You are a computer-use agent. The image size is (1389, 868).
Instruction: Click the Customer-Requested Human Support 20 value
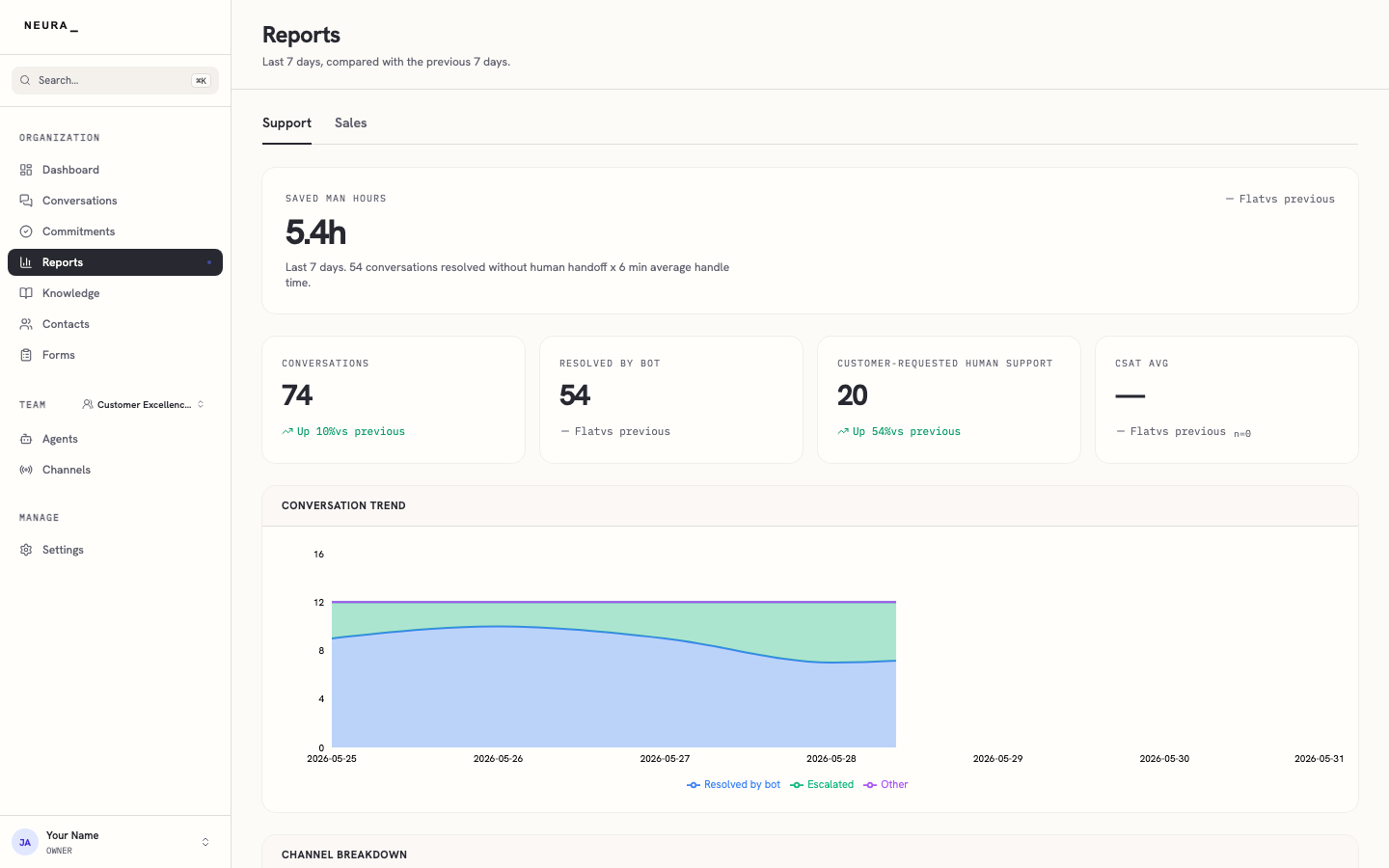(x=853, y=395)
